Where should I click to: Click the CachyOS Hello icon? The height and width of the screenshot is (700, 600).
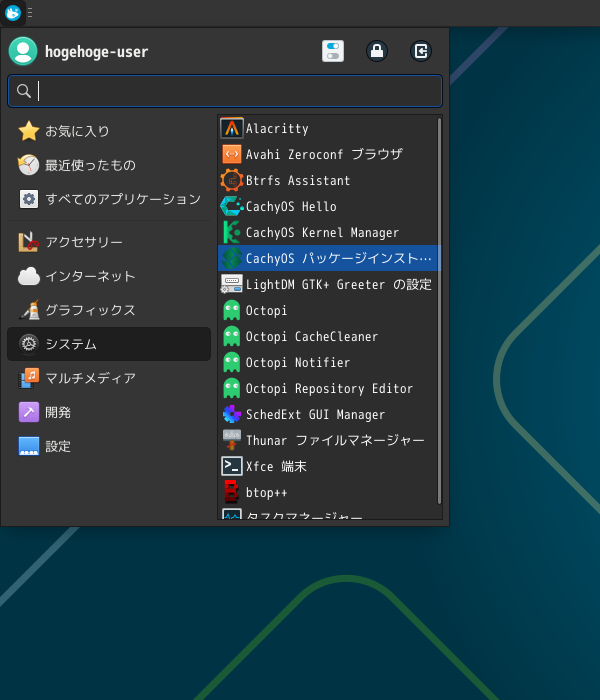coord(231,206)
